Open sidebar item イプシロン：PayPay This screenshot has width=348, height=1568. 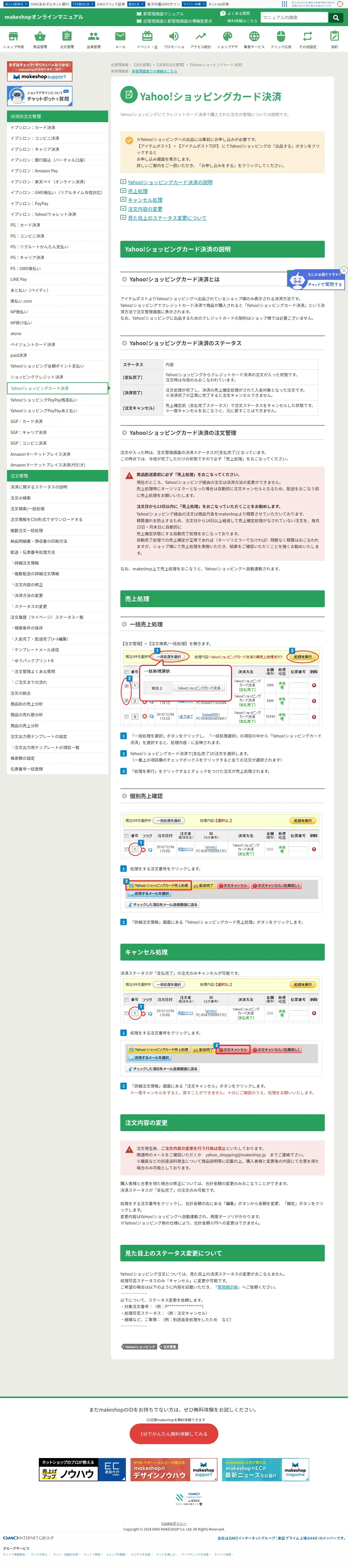click(57, 203)
